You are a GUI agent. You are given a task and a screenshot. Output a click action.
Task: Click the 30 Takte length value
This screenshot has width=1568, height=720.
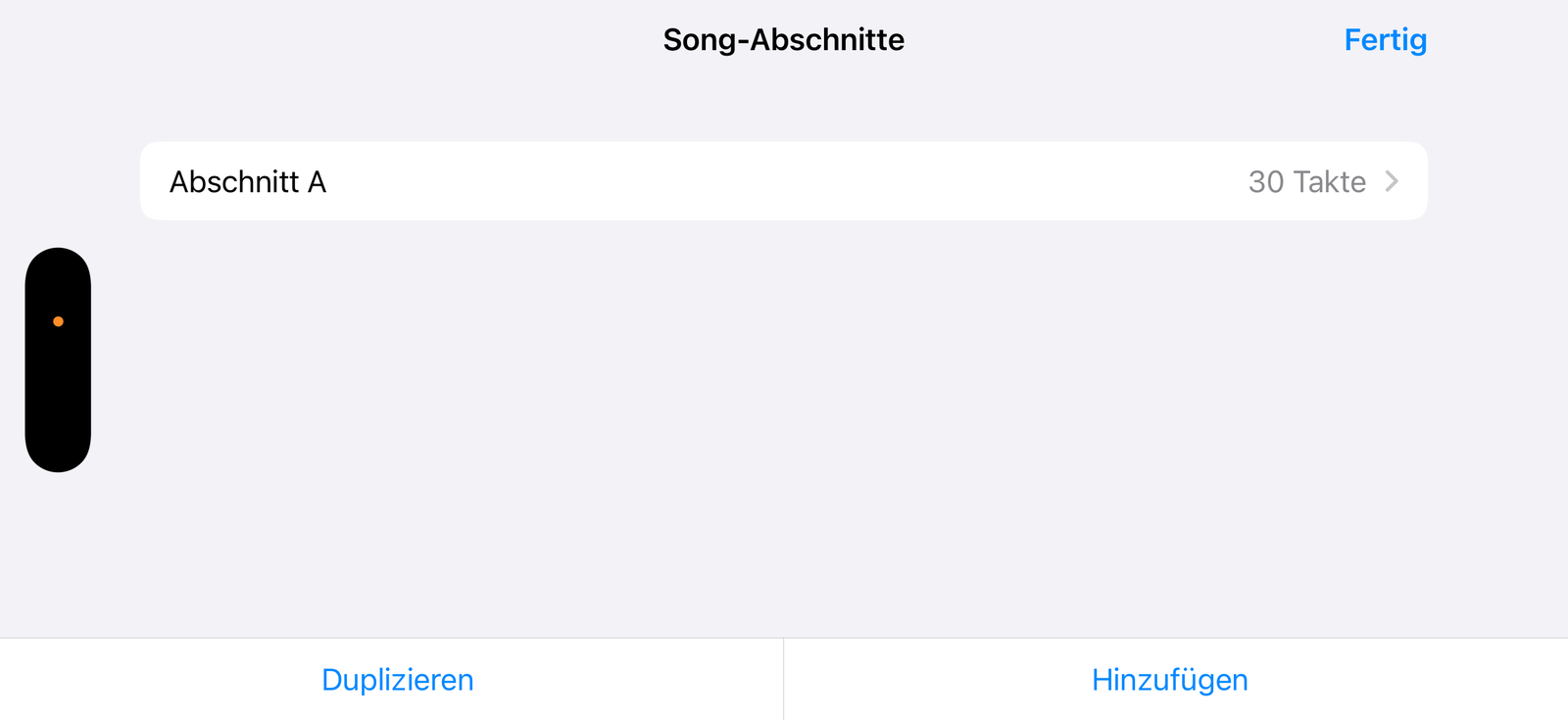coord(1306,182)
